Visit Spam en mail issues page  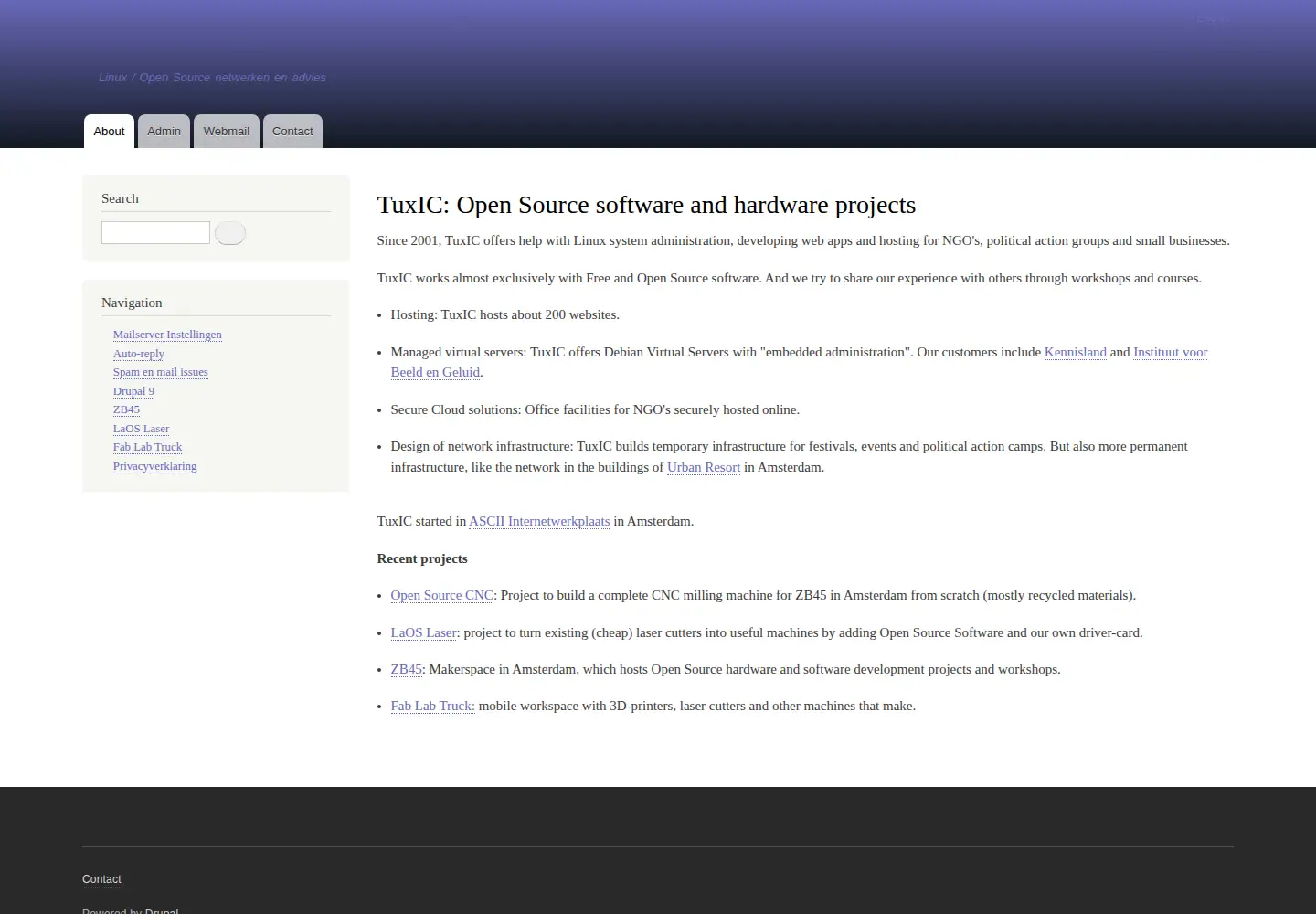[x=161, y=372]
